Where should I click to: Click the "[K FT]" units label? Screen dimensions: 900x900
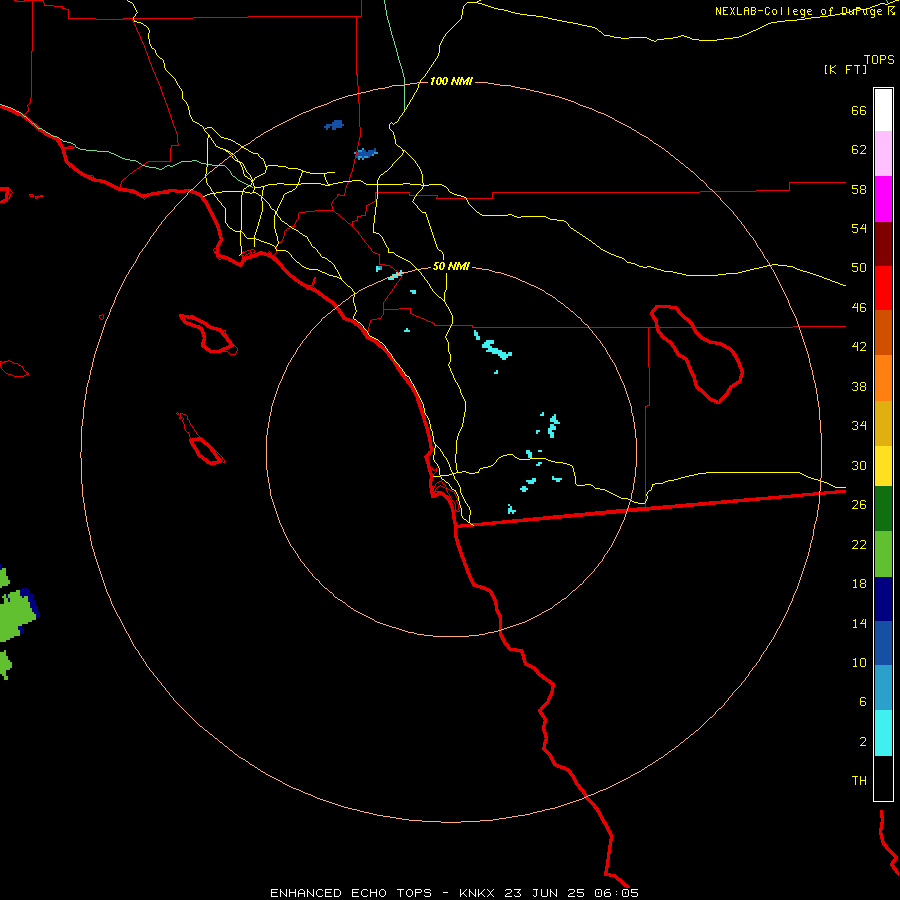[845, 69]
